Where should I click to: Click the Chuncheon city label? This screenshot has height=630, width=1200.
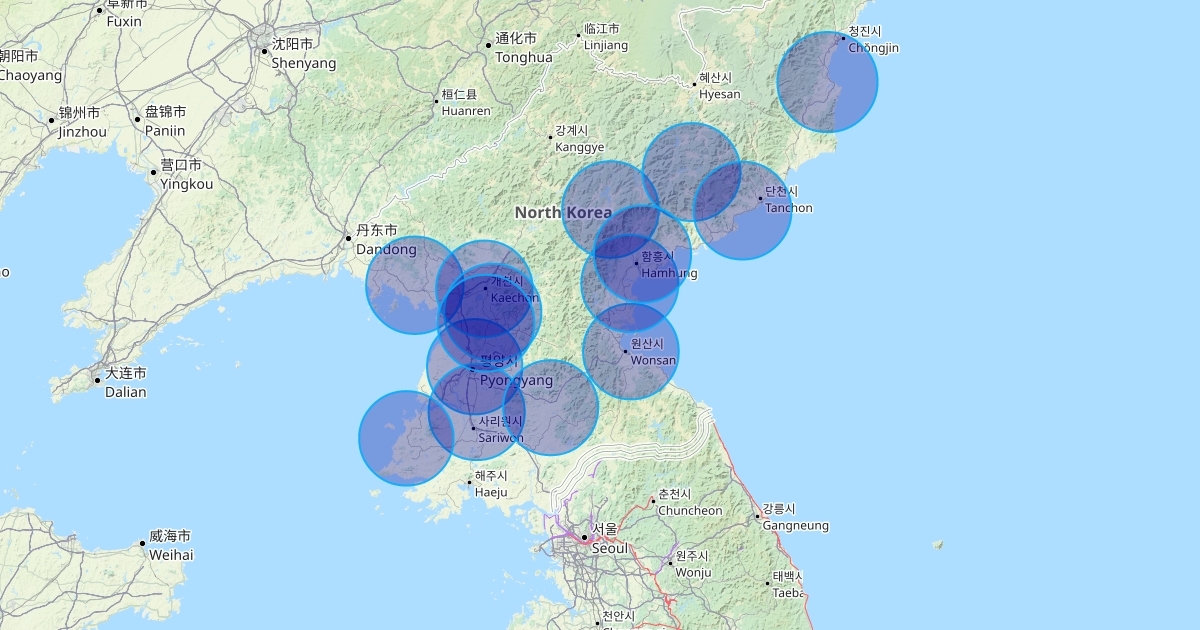click(x=689, y=510)
